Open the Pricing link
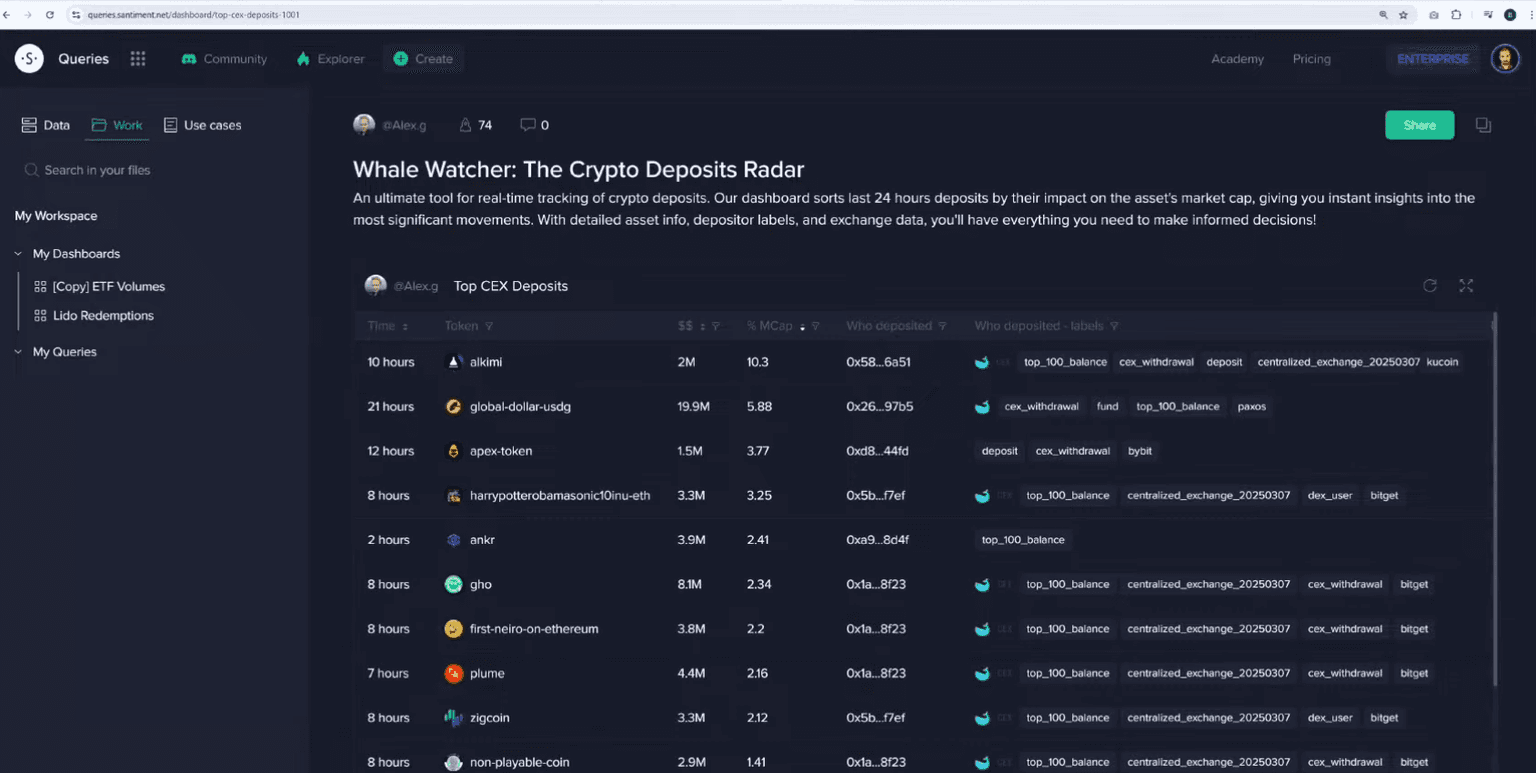The width and height of the screenshot is (1536, 773). pos(1311,59)
